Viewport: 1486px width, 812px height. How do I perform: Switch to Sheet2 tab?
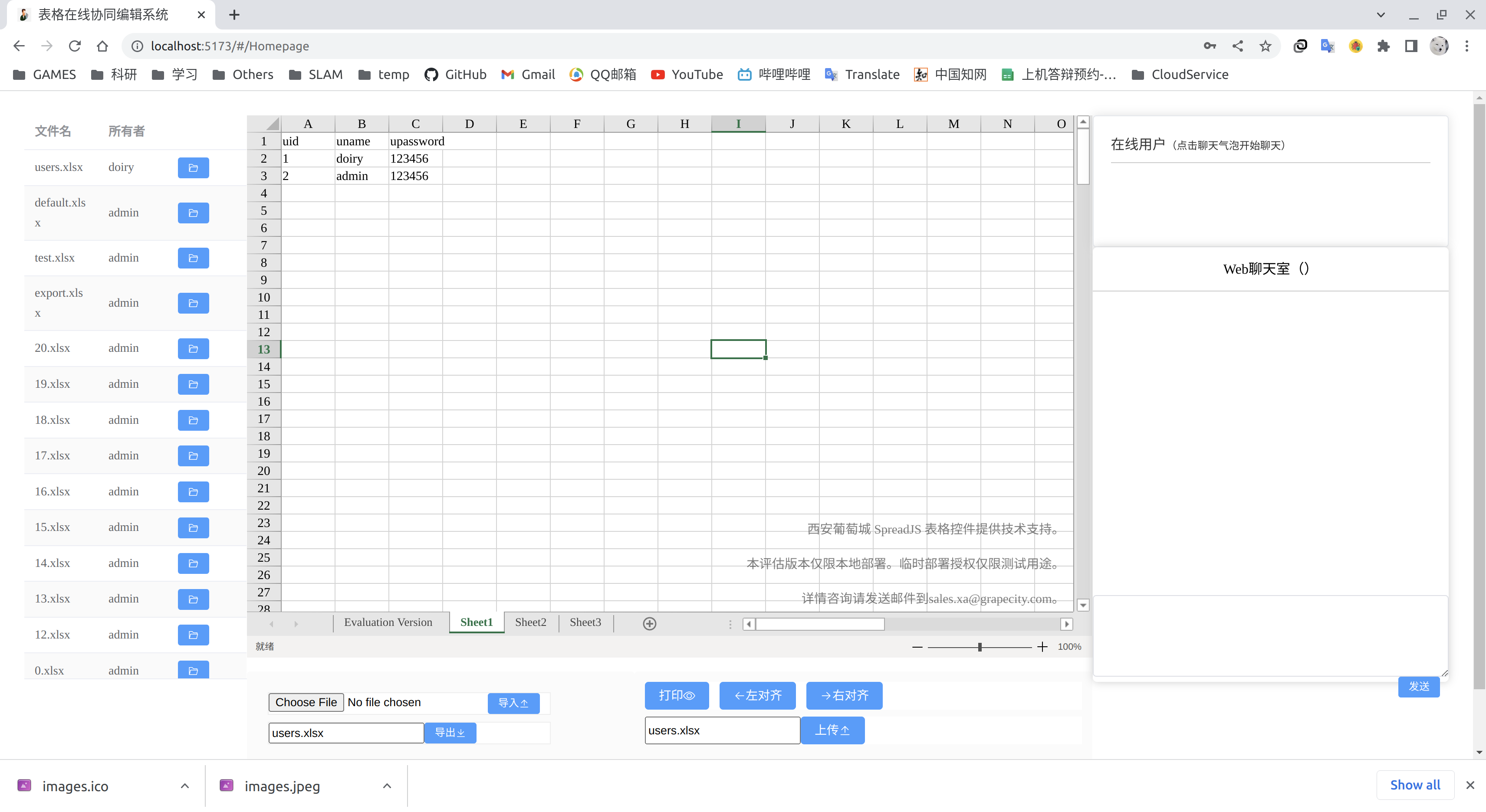(x=530, y=622)
